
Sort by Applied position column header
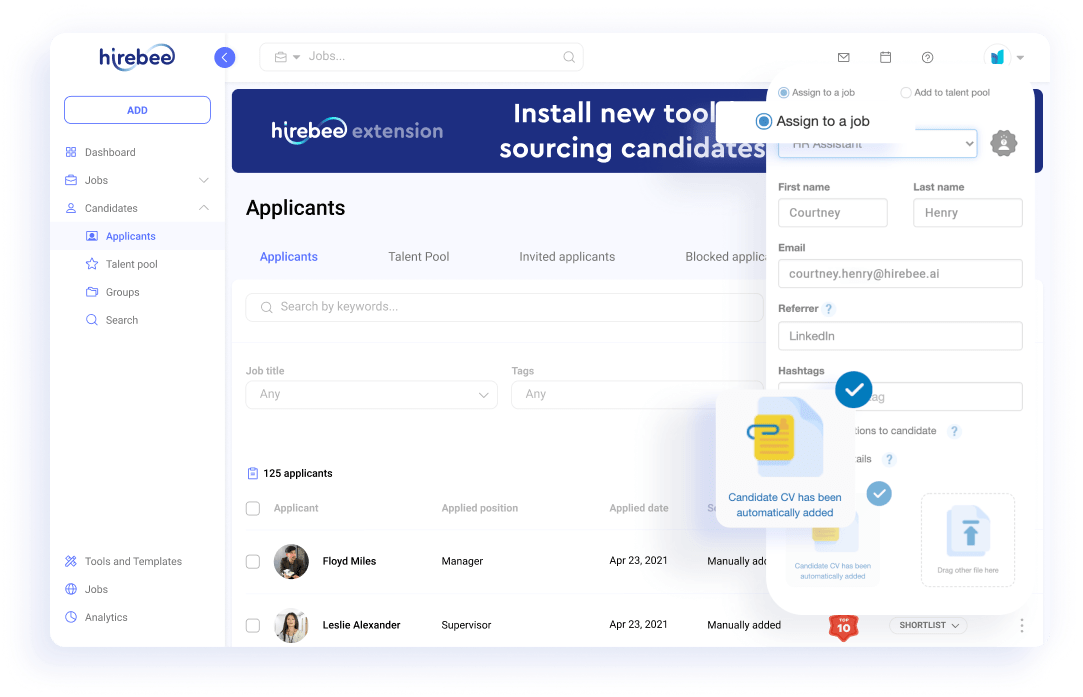479,508
